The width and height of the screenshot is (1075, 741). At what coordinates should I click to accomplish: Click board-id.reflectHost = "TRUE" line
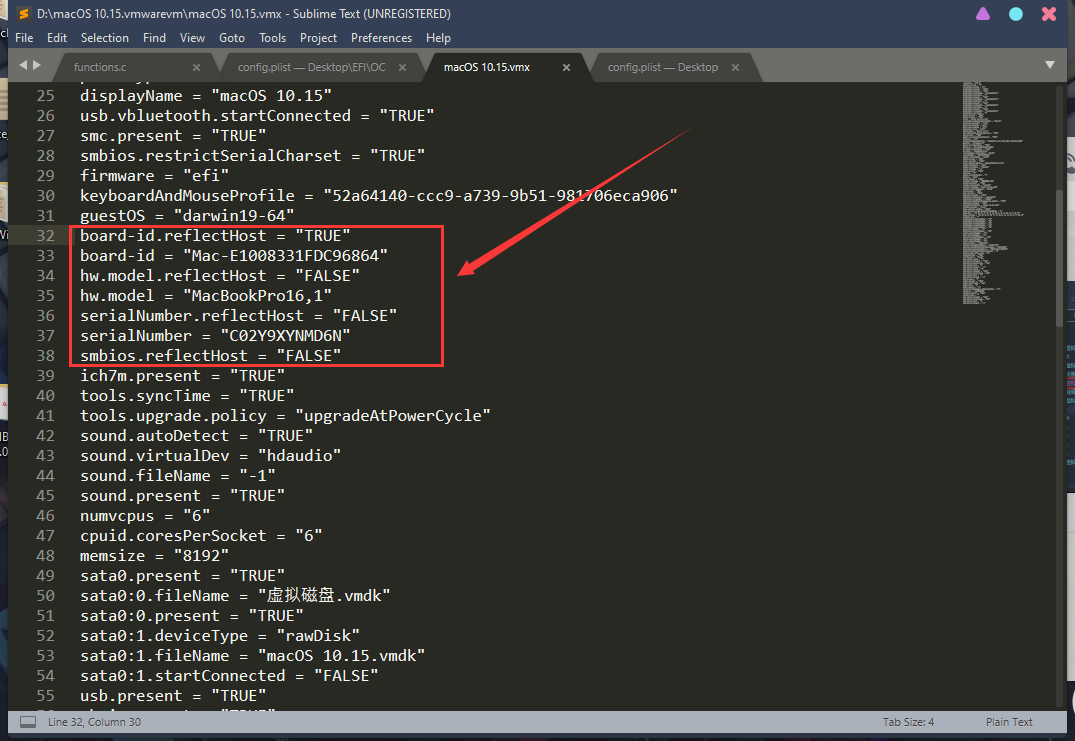(x=215, y=236)
